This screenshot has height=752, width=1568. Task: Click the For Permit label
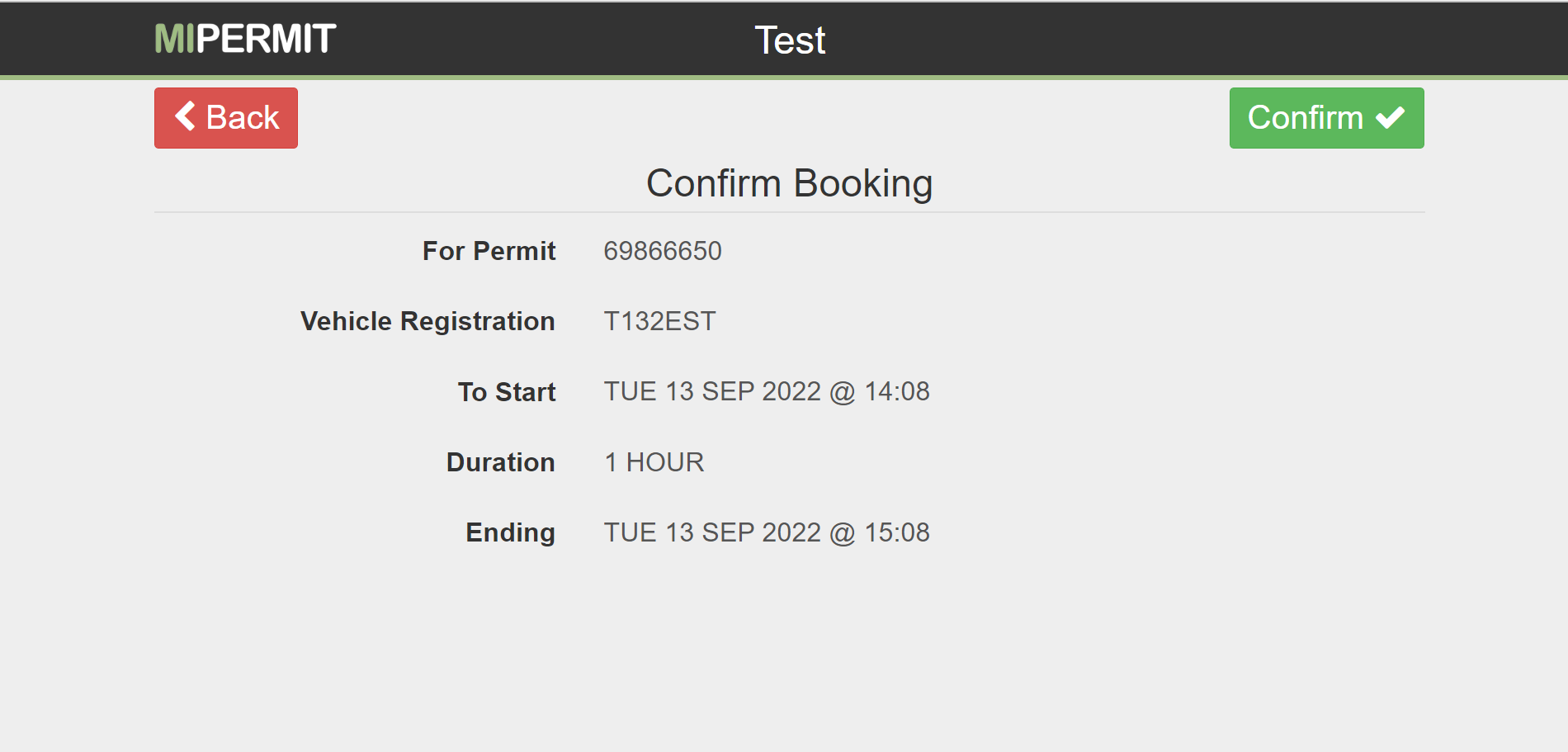tap(489, 251)
